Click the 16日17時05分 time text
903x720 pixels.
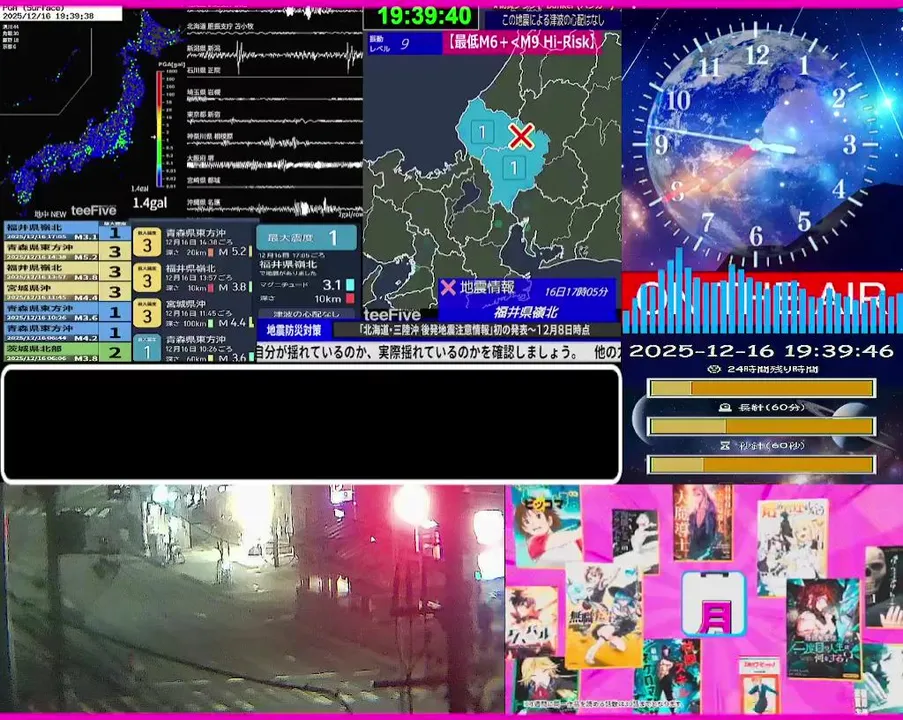576,291
